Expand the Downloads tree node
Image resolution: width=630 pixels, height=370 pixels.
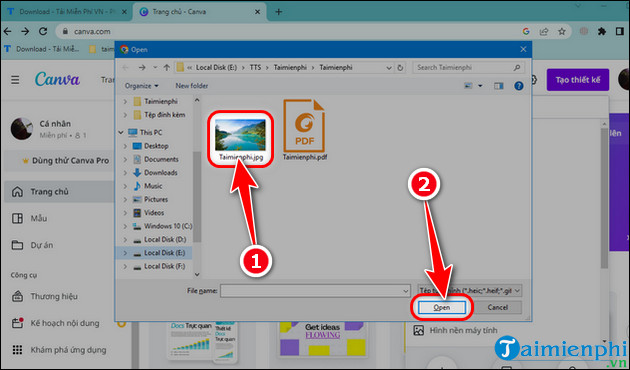(125, 172)
